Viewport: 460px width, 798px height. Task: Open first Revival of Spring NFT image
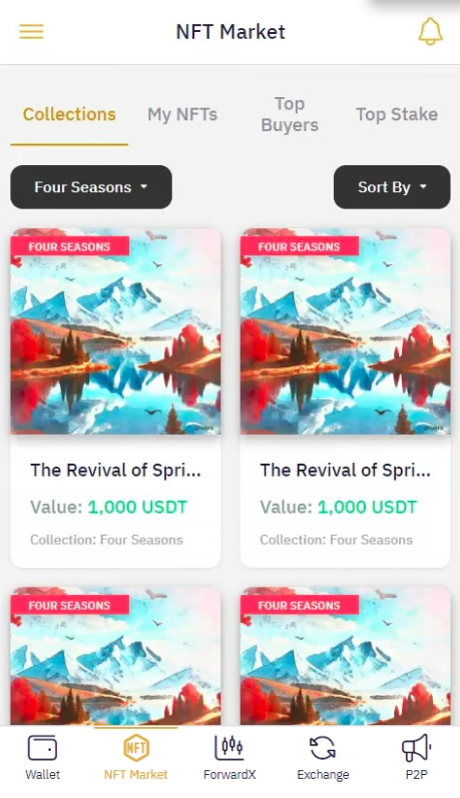(116, 331)
